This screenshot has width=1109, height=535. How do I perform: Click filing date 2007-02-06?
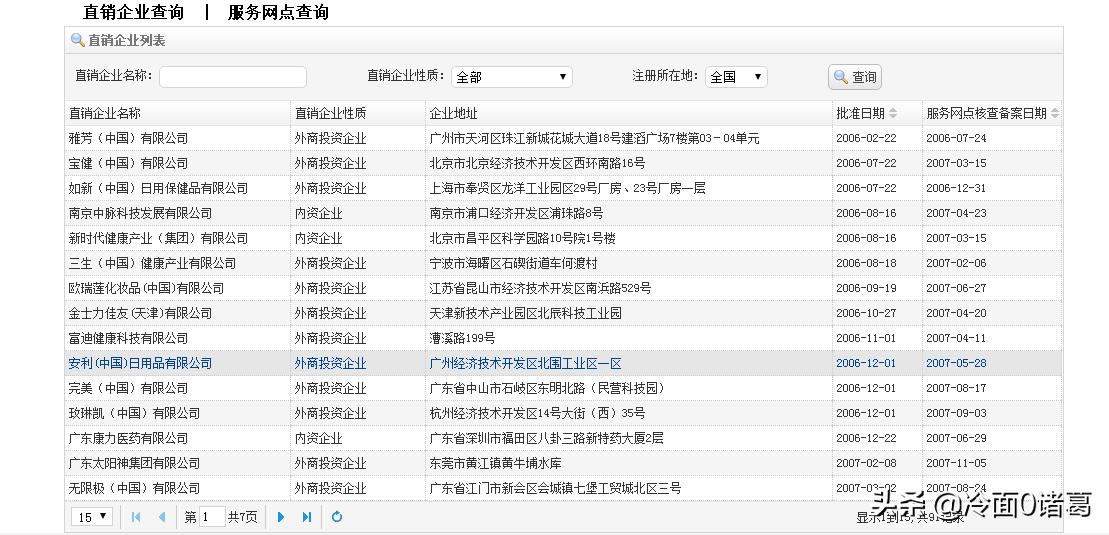click(x=956, y=263)
